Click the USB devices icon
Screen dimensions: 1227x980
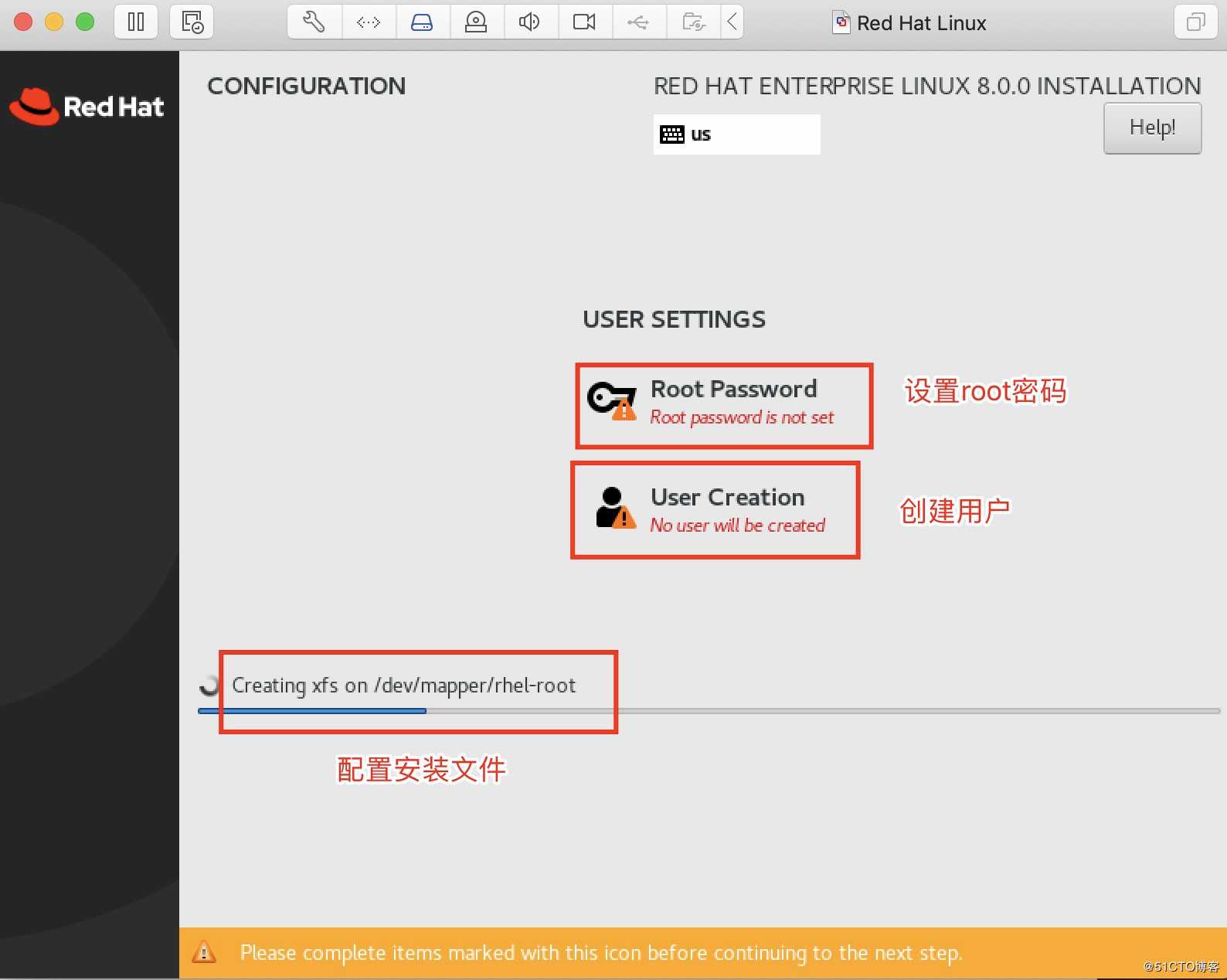point(638,22)
